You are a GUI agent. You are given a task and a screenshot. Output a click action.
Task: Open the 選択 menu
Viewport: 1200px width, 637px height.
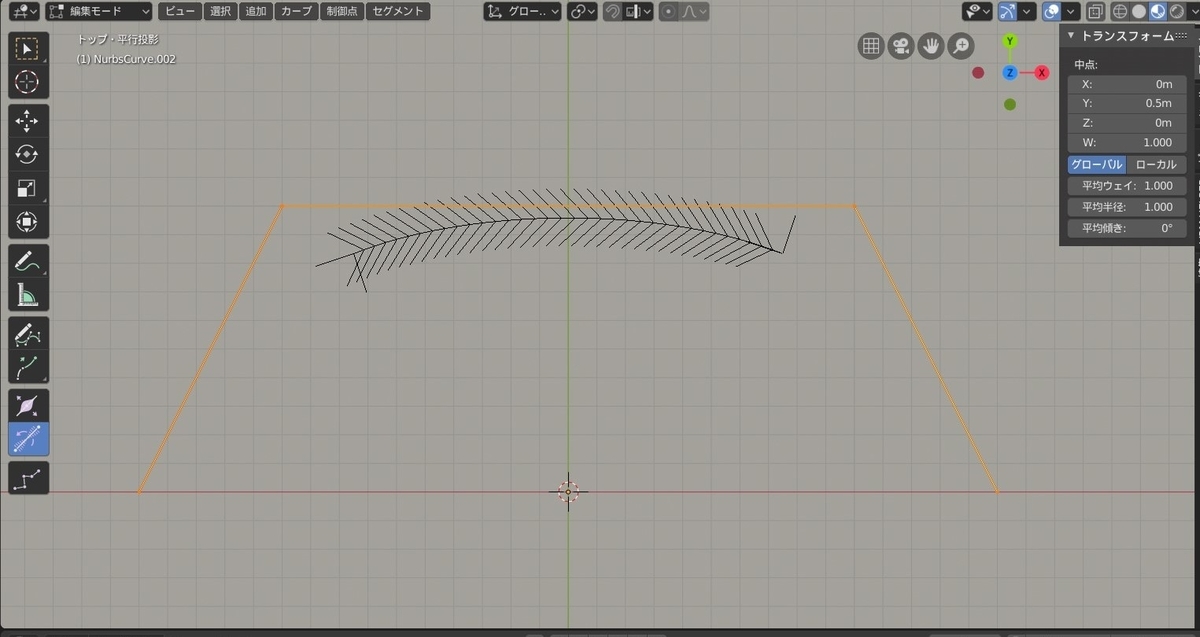click(x=221, y=12)
